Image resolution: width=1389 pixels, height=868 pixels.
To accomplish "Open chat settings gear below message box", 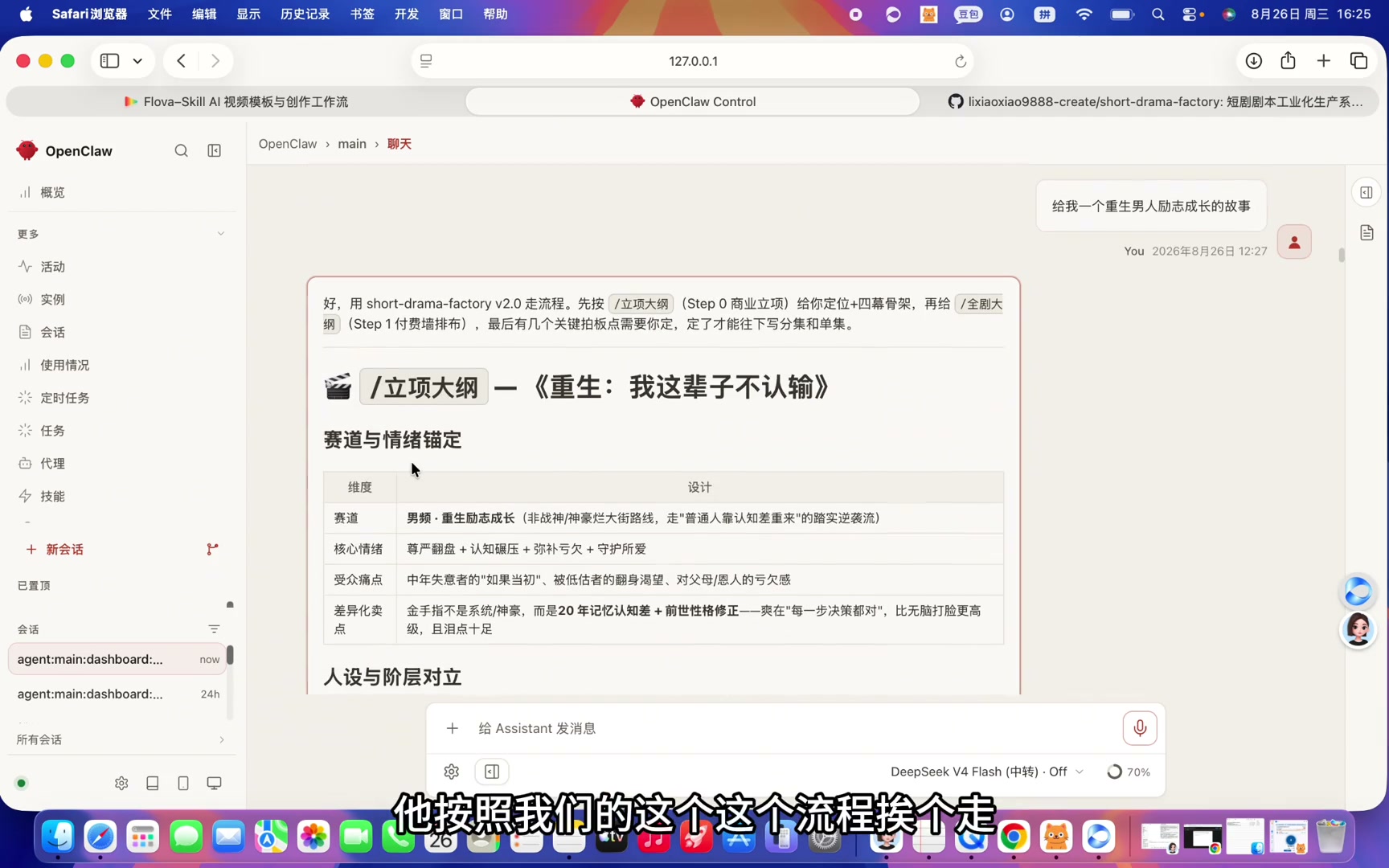I will (x=452, y=772).
